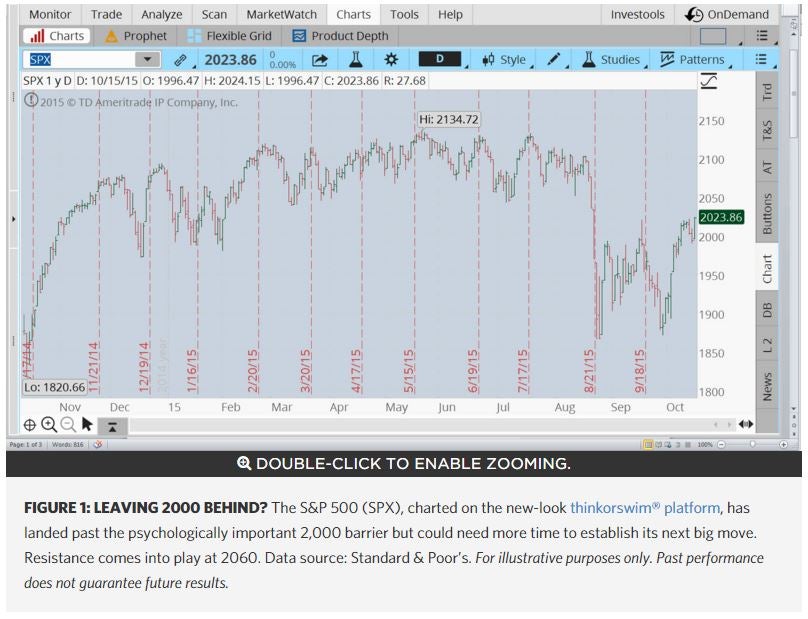Open the Analyze tab
808x619 pixels.
click(x=162, y=14)
